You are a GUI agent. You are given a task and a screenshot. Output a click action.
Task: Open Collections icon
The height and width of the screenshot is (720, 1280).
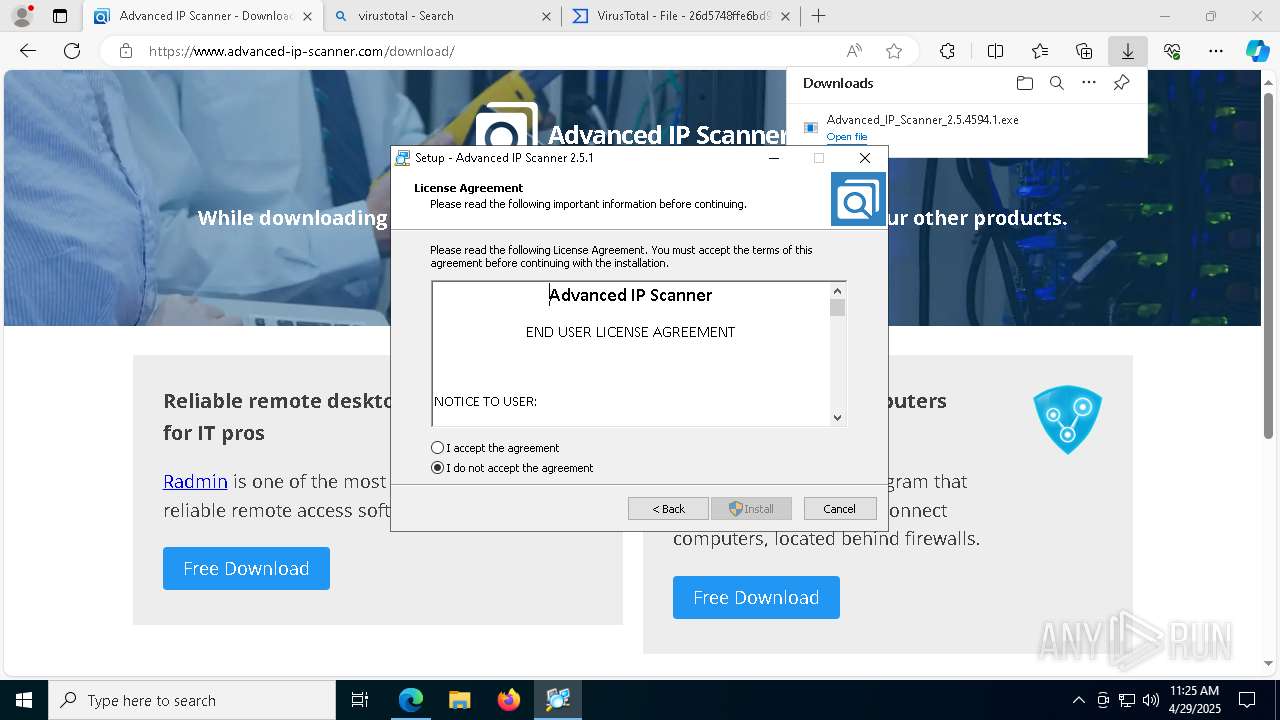(1084, 51)
